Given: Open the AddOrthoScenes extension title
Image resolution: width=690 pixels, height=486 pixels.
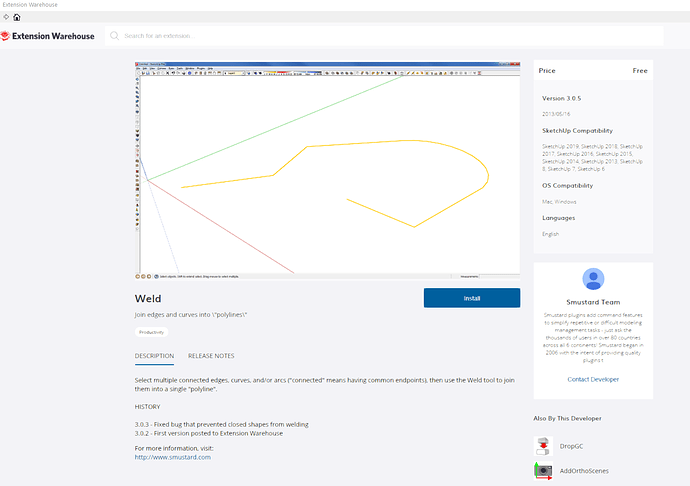Looking at the screenshot, I should (584, 471).
